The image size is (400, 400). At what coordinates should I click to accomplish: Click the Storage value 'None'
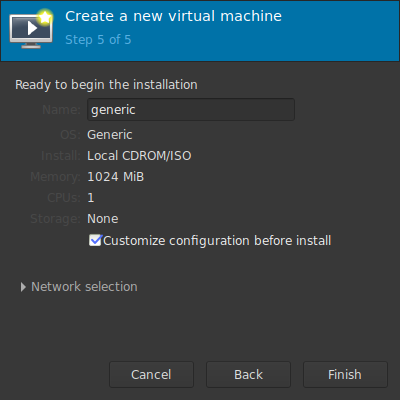pos(103,219)
